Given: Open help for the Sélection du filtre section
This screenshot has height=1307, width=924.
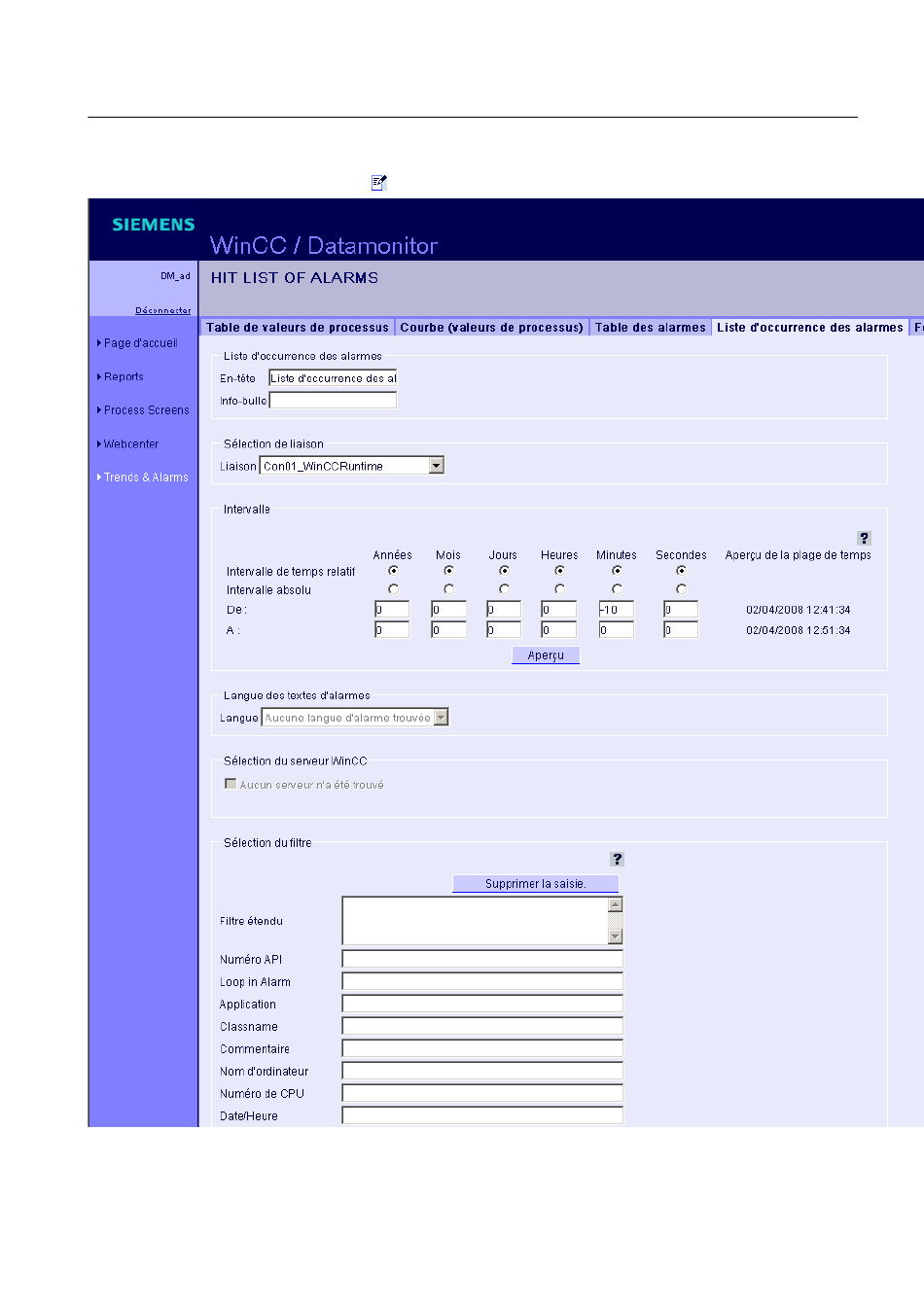Looking at the screenshot, I should click(x=617, y=859).
